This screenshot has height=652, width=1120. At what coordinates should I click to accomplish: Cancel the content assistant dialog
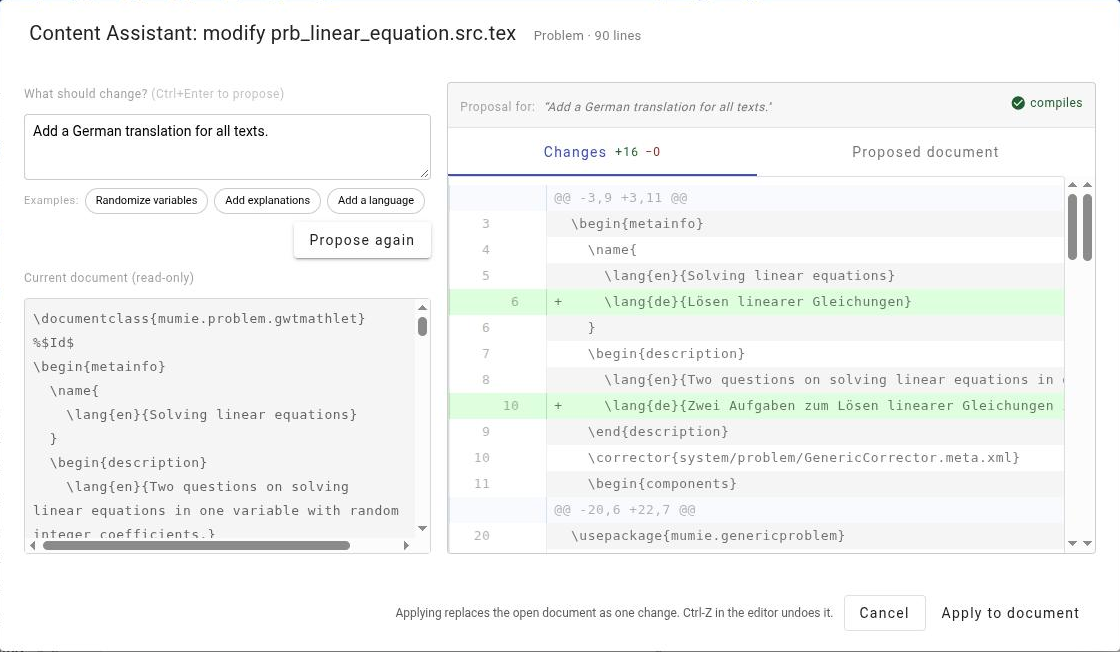884,613
